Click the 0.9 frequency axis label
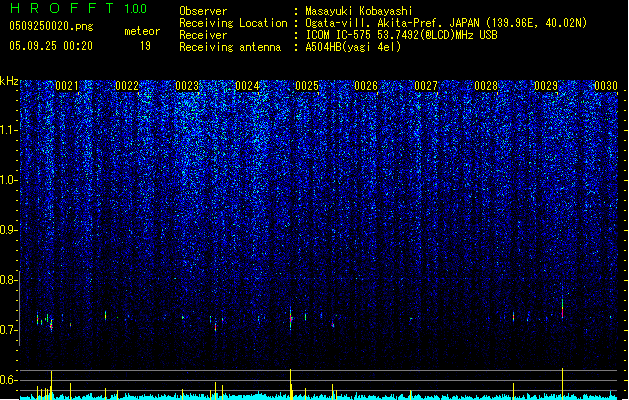Screen dimensions: 629x400 tap(9, 230)
